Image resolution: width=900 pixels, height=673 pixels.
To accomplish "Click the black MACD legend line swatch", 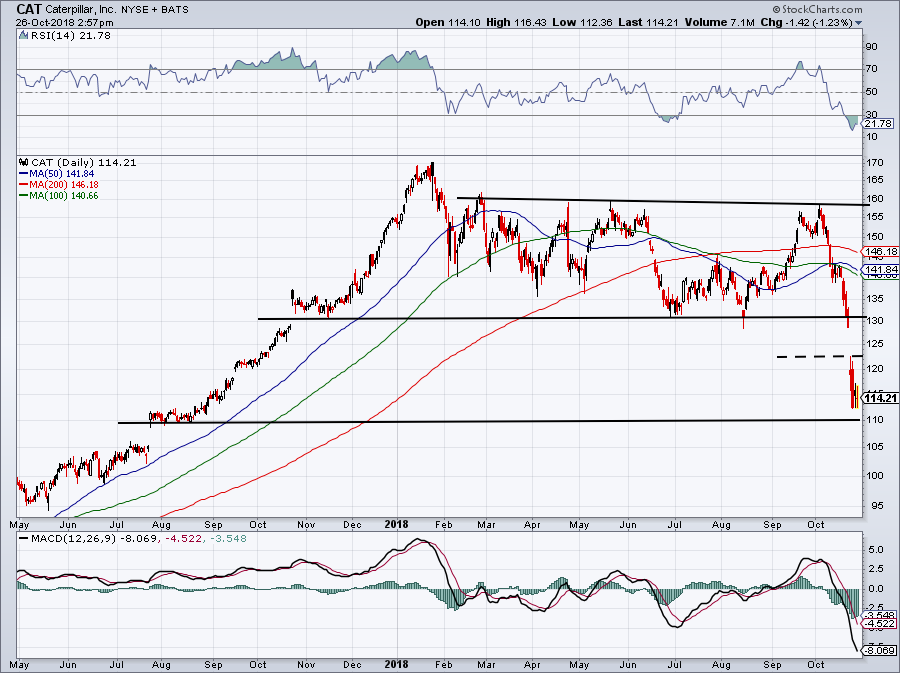I will (24, 539).
